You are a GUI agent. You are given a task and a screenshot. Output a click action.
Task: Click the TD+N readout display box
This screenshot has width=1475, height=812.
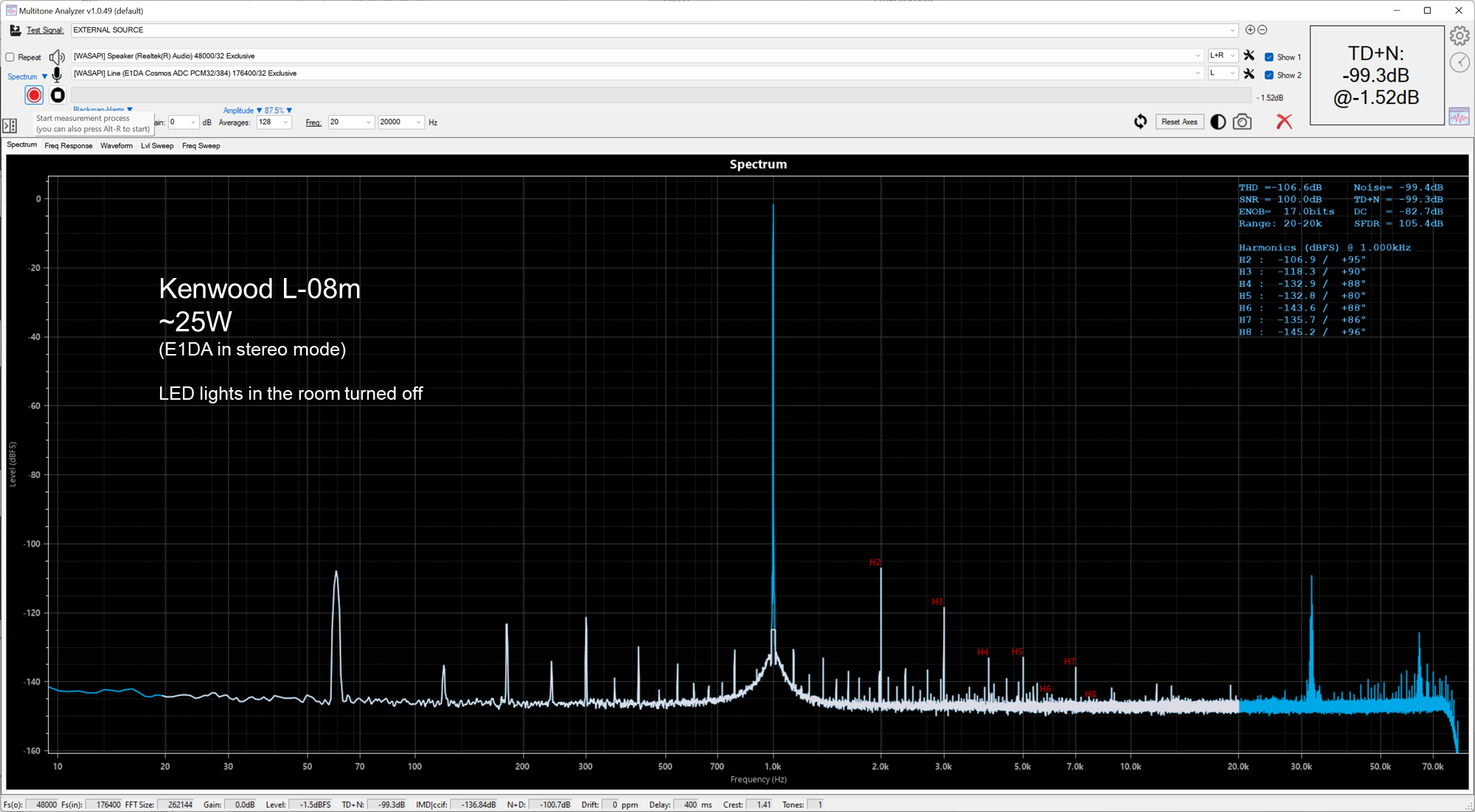point(1376,75)
